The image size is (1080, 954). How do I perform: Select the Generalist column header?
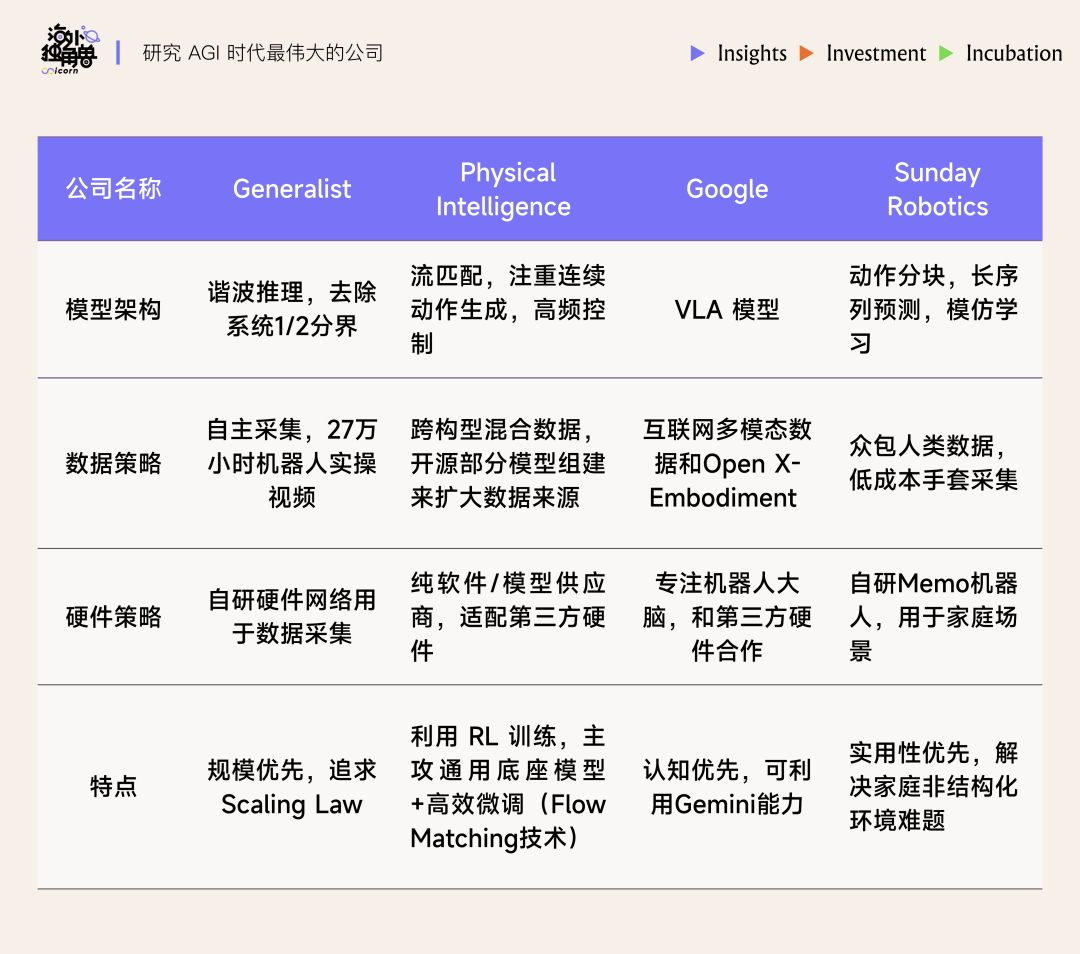click(x=291, y=188)
